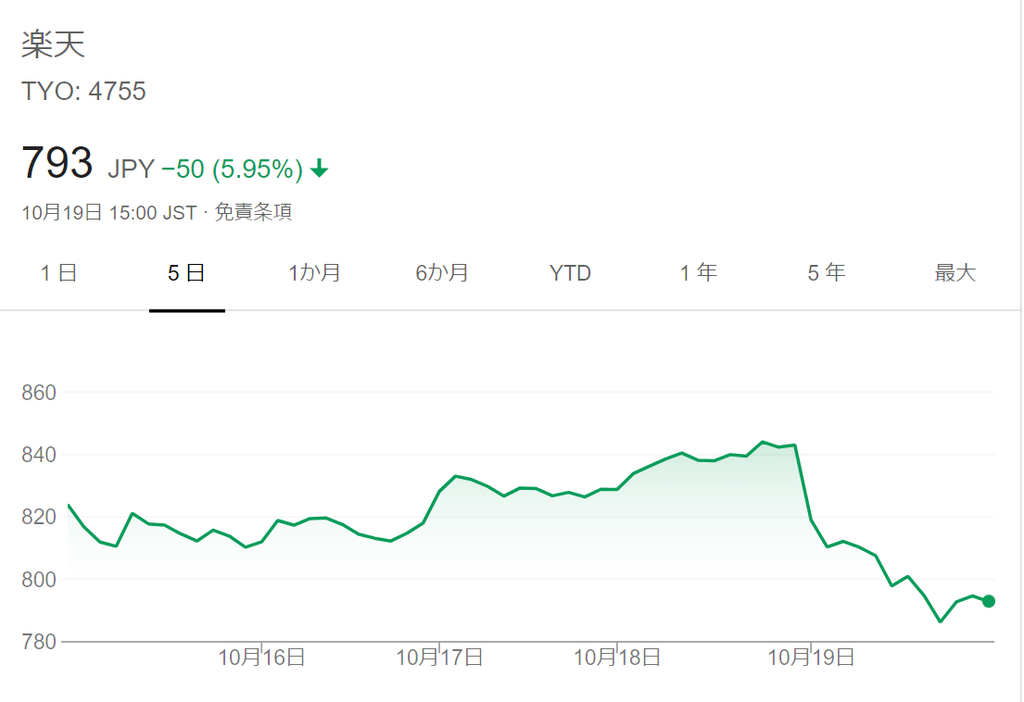Click the −50 (5.95%) change text
This screenshot has width=1024, height=702.
232,169
